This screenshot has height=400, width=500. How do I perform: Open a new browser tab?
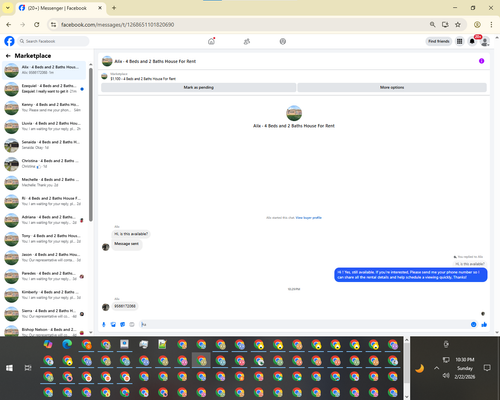click(x=114, y=8)
